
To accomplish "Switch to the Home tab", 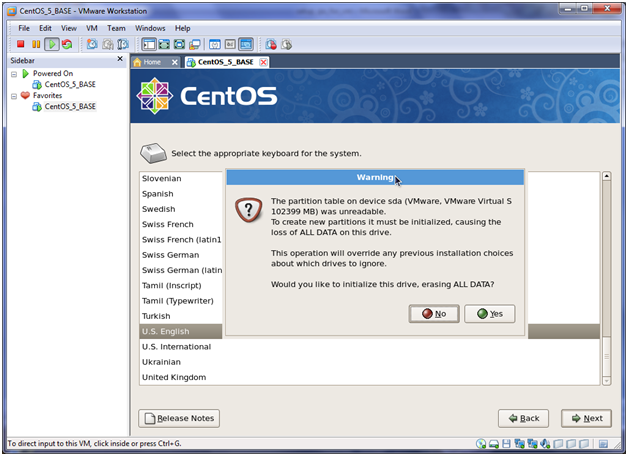I will (152, 62).
